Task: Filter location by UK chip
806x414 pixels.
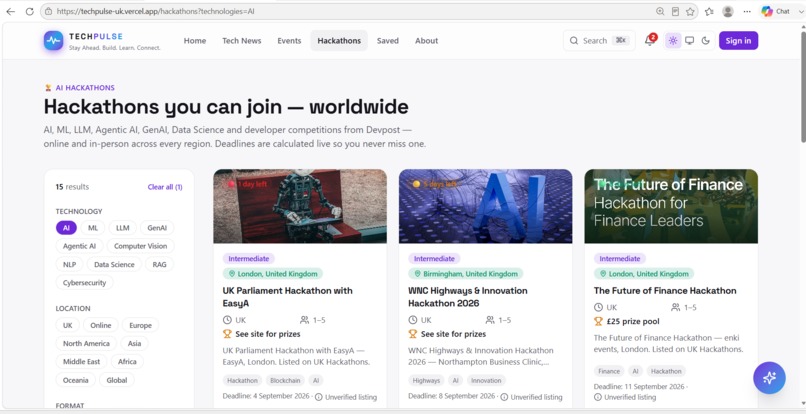Action: click(x=68, y=326)
